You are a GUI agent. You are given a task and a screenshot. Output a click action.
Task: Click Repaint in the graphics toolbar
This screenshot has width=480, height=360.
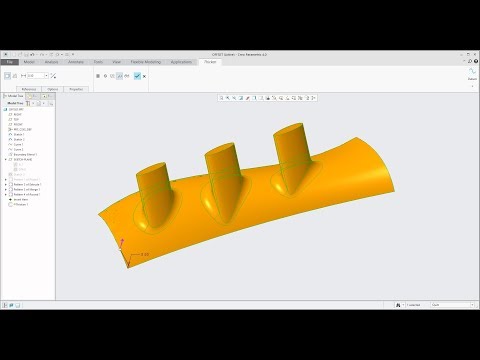click(241, 98)
